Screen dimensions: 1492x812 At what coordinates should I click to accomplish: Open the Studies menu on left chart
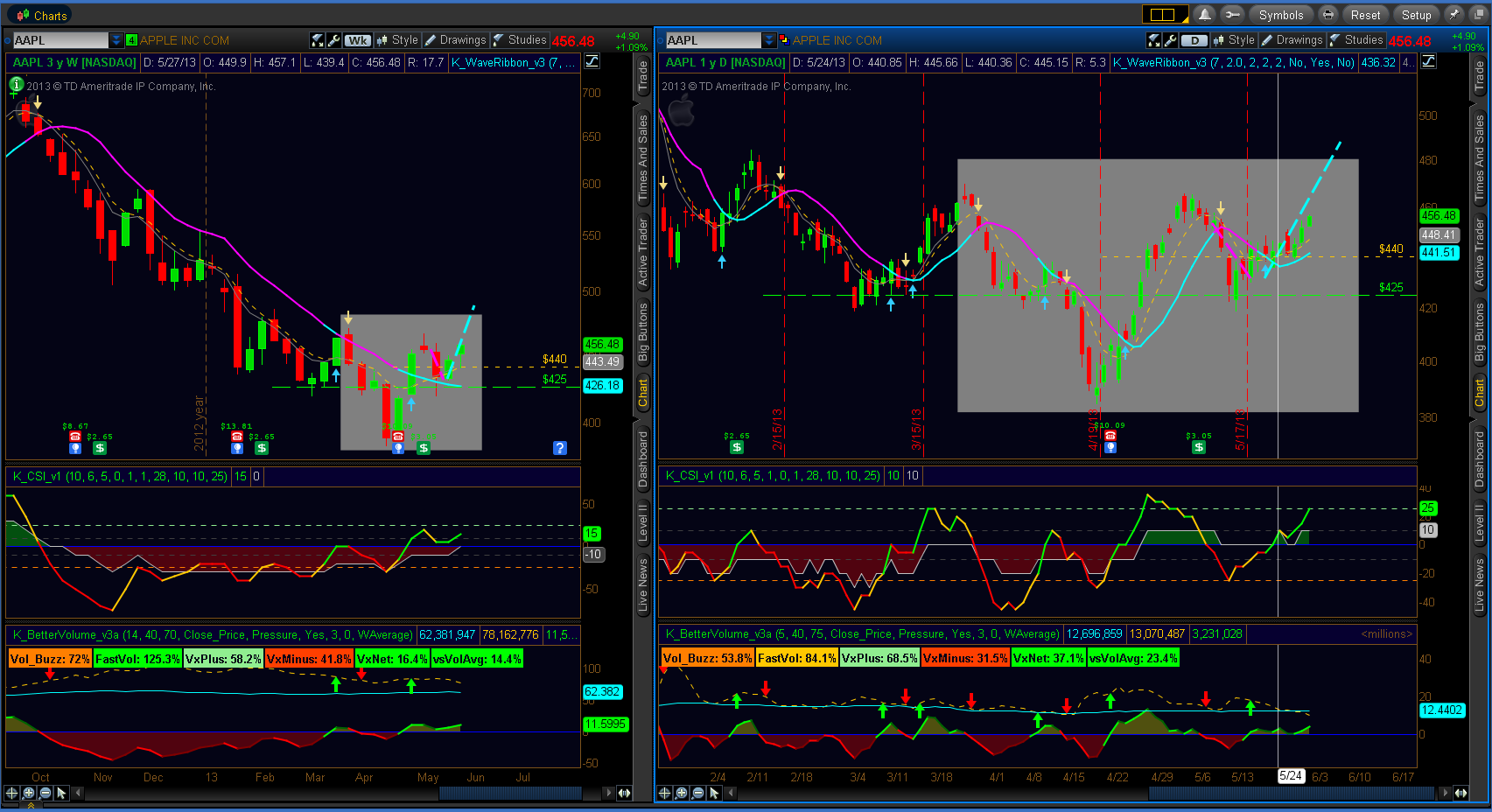pos(520,40)
